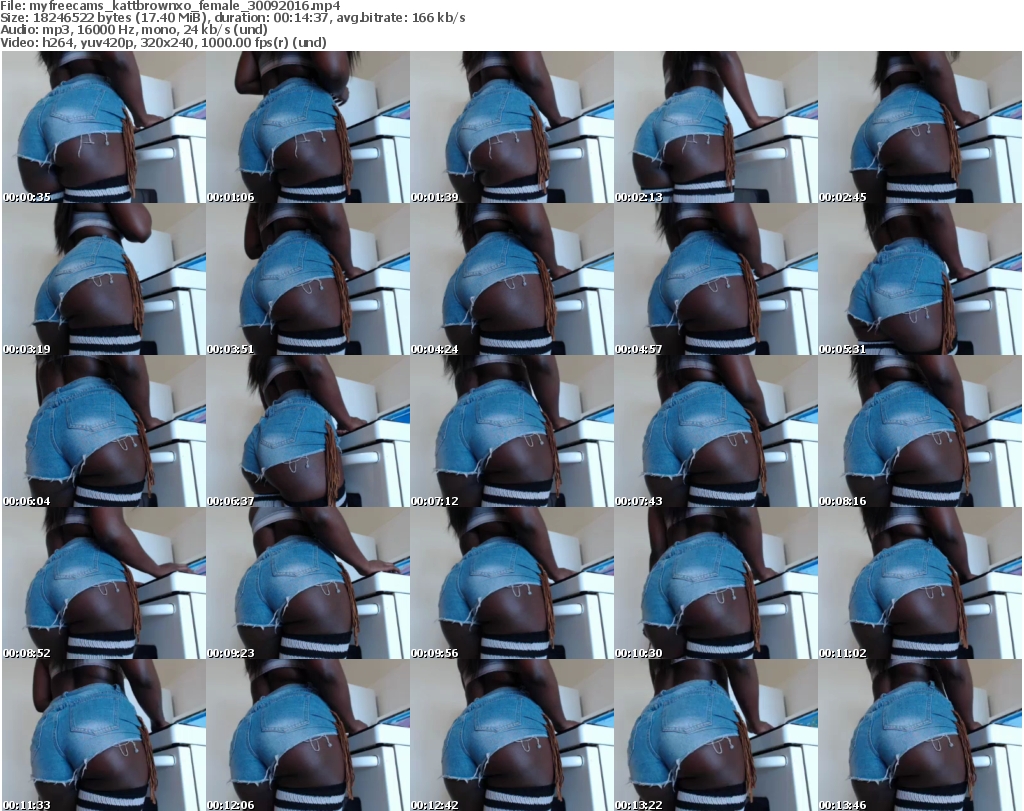This screenshot has height=811, width=1024.
Task: Select the 'Video: h264, yuv420p' header line
Action: [x=163, y=42]
